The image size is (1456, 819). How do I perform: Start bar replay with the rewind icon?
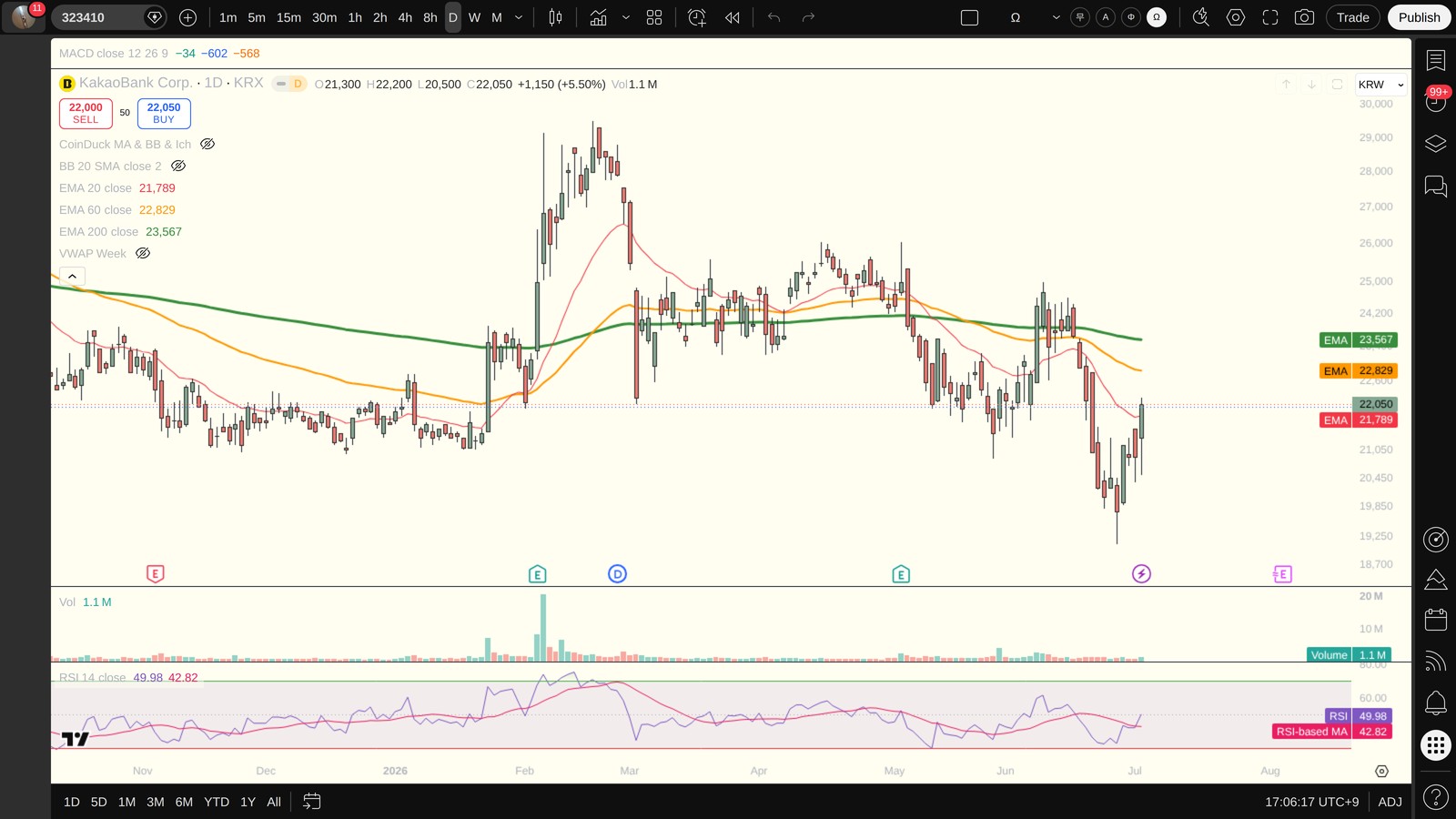[x=733, y=17]
